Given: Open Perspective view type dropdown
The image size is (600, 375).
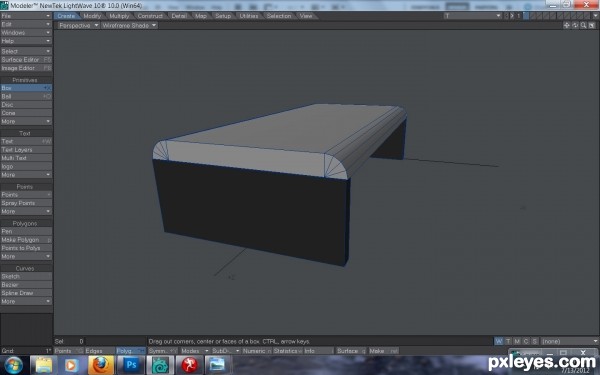Looking at the screenshot, I should (x=79, y=25).
